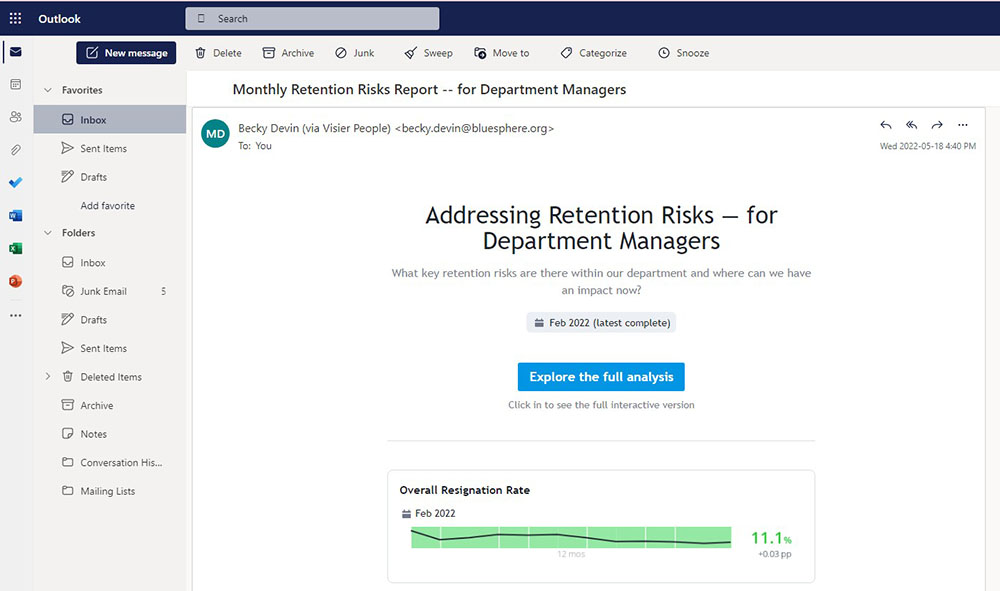Select the Junk Email folder
Screen dimensions: 1000x591
[x=103, y=291]
